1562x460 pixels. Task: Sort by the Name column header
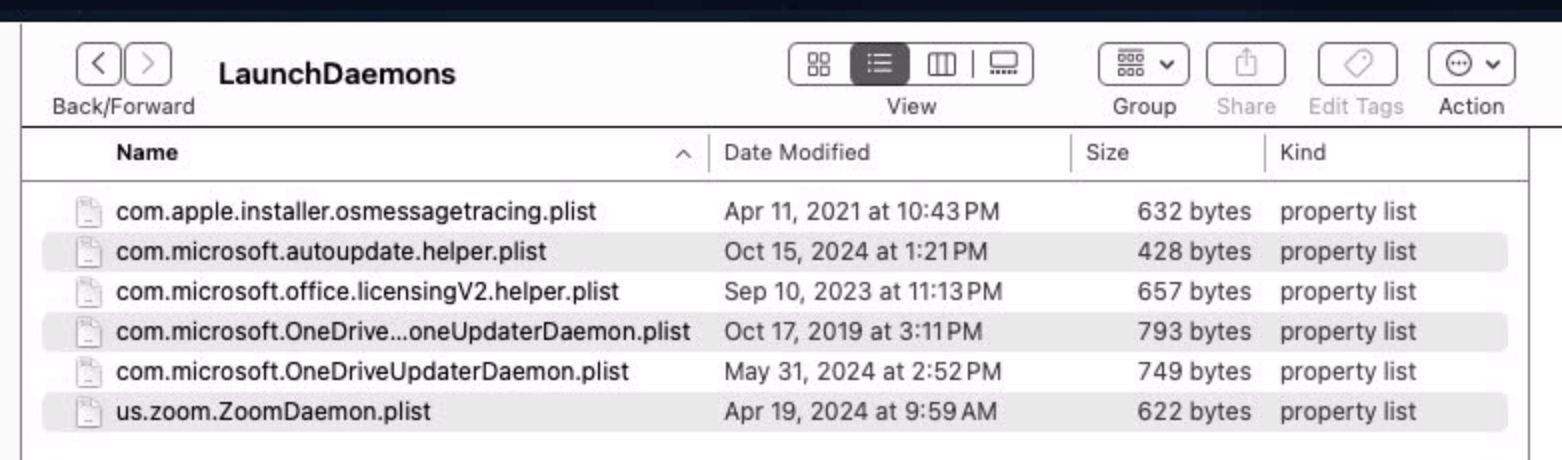147,153
